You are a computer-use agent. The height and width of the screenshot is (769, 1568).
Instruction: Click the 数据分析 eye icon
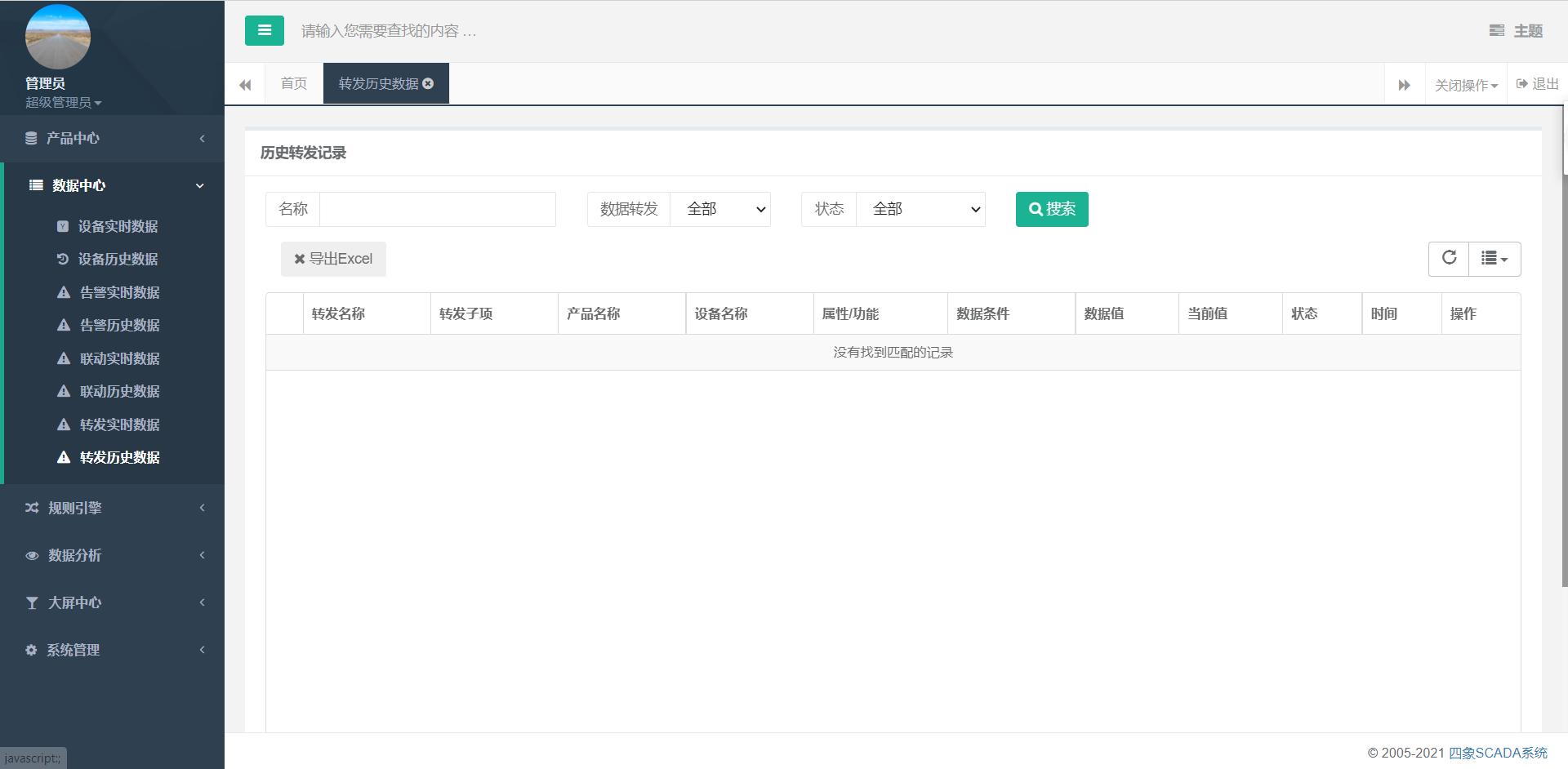tap(32, 555)
